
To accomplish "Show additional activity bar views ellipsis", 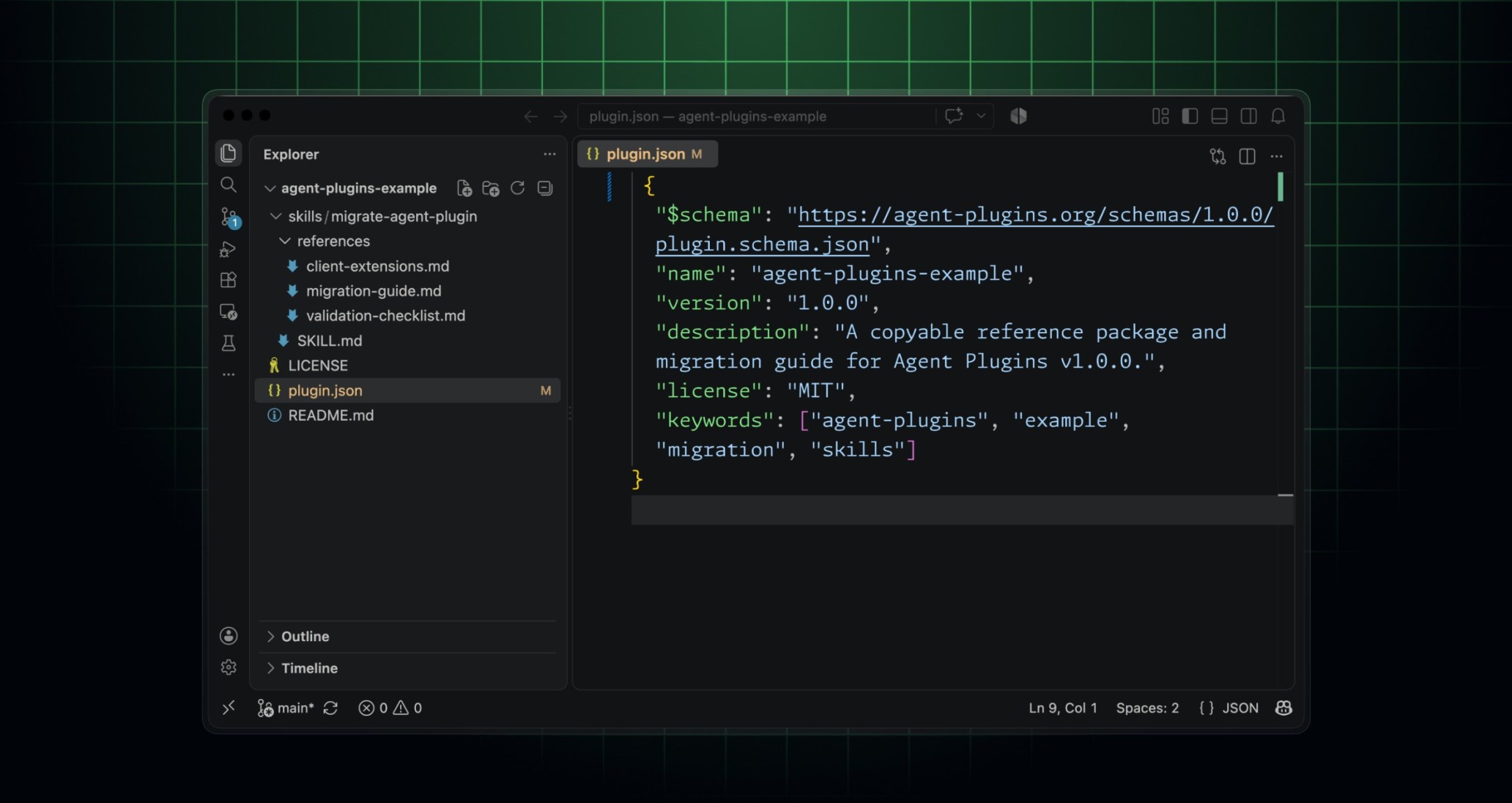I will pyautogui.click(x=229, y=374).
